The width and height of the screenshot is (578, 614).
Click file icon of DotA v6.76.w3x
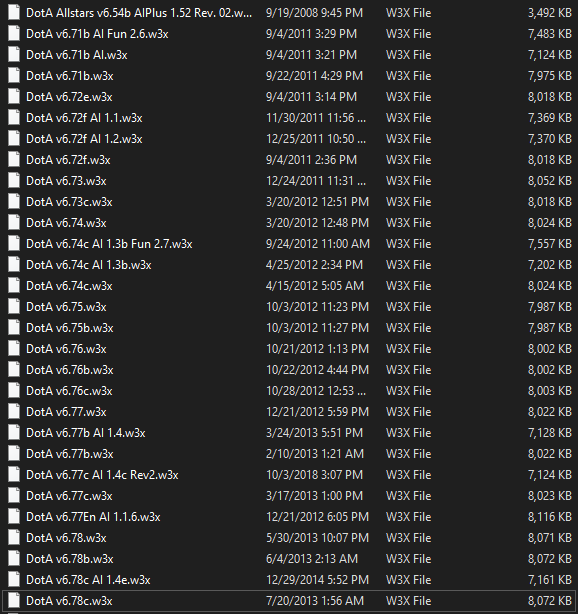coord(14,349)
